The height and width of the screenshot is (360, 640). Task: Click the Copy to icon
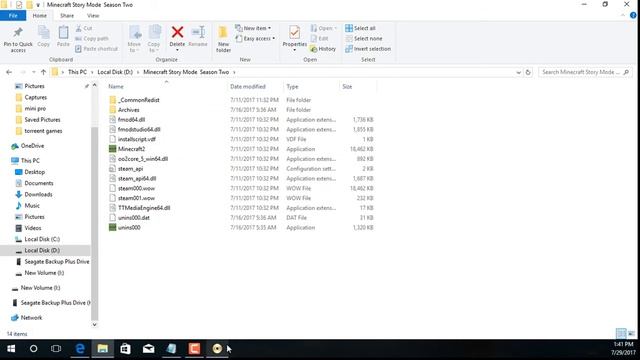coord(154,33)
